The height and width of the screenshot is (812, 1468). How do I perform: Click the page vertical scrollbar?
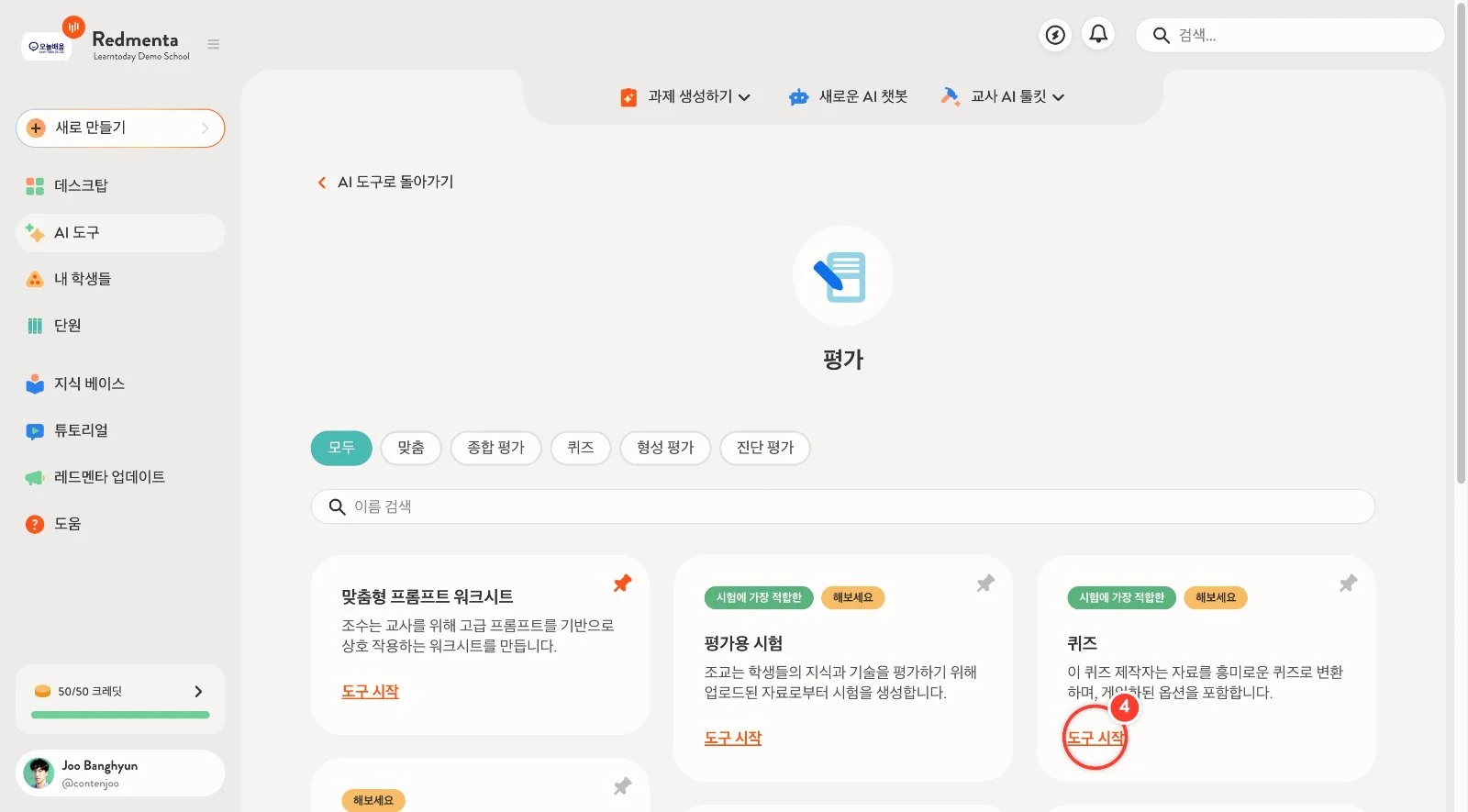coord(1461,243)
